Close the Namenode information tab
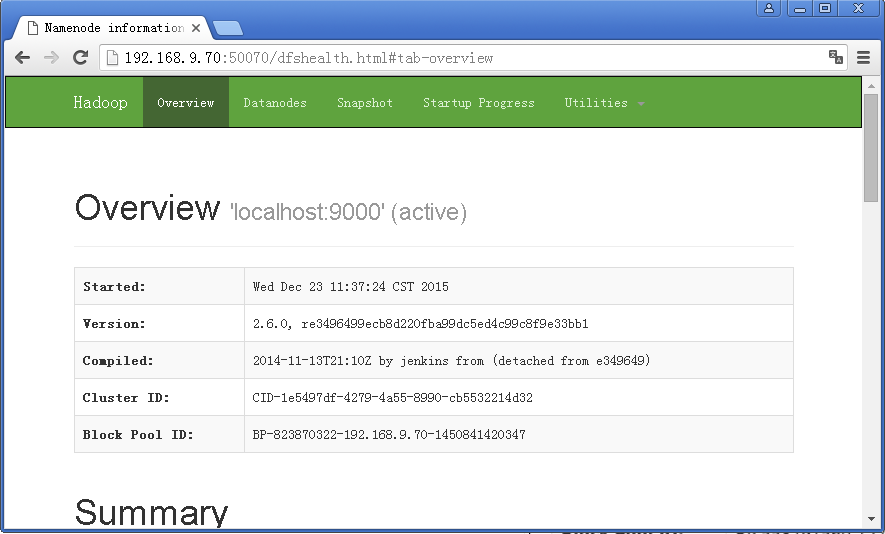This screenshot has height=534, width=885. coord(196,28)
